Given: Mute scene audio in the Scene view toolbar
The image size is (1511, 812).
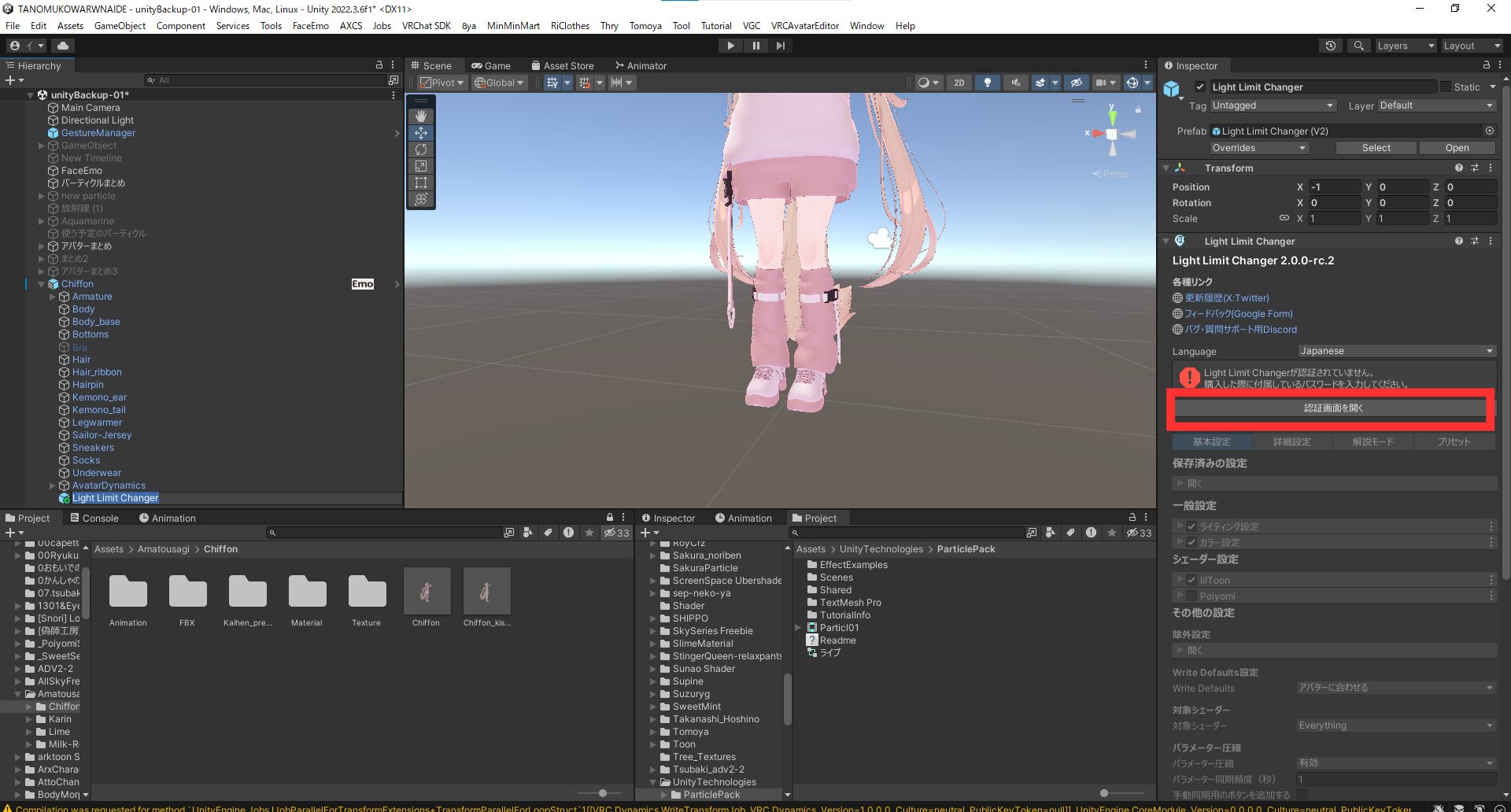Looking at the screenshot, I should pyautogui.click(x=1016, y=82).
